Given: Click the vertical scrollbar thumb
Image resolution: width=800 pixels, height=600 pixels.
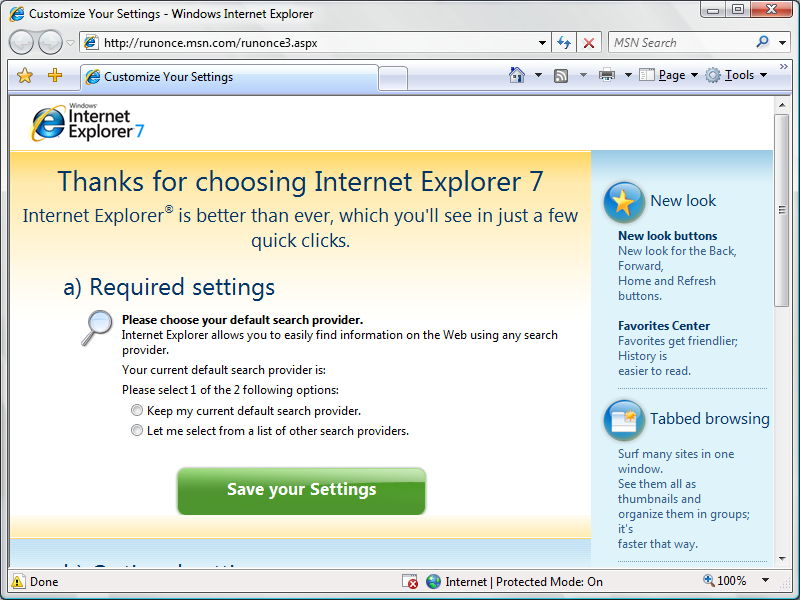Looking at the screenshot, I should point(781,210).
